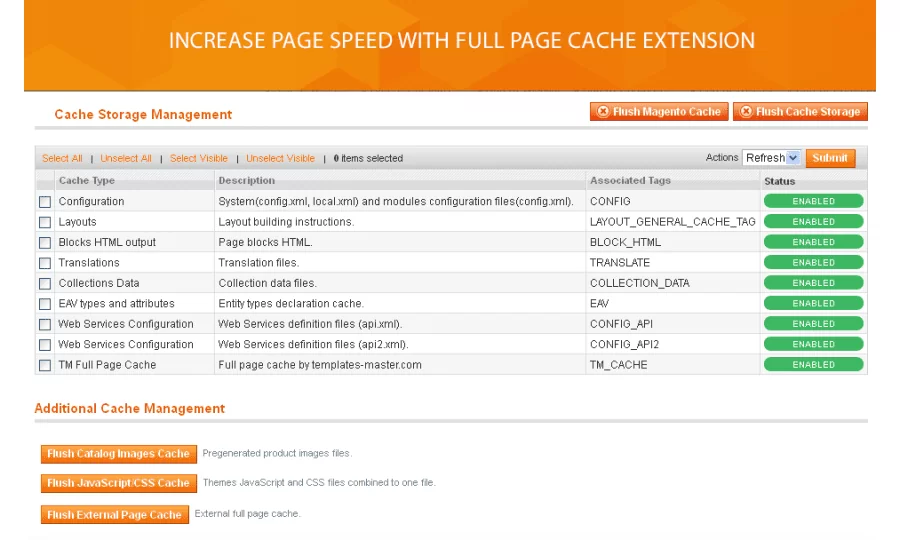The width and height of the screenshot is (900, 540).
Task: Tick the Configuration cache type checkbox
Action: point(45,202)
